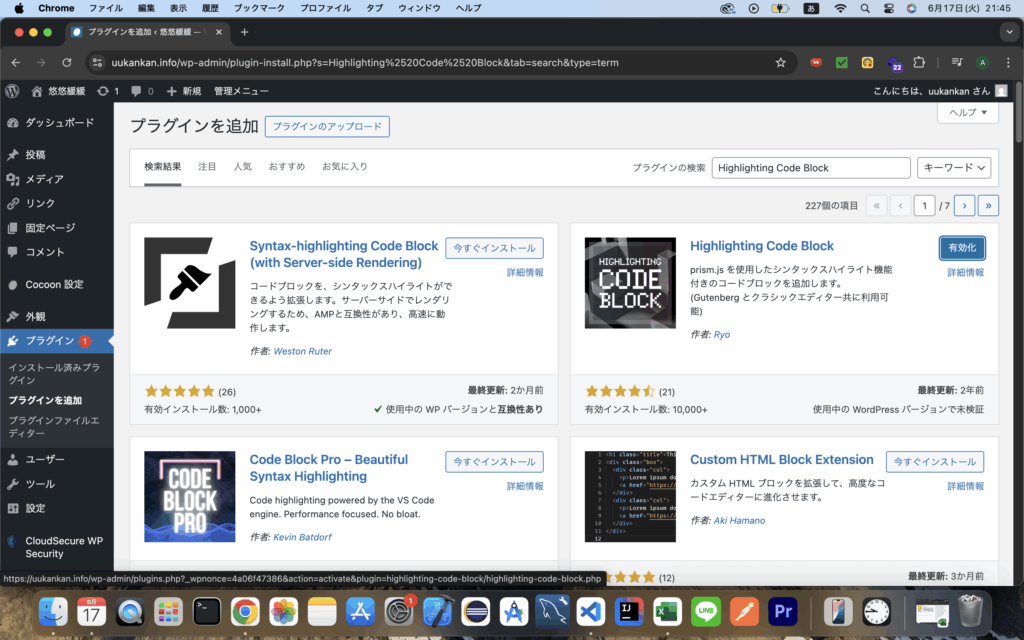
Task: Go to next page of results
Action: (x=964, y=206)
